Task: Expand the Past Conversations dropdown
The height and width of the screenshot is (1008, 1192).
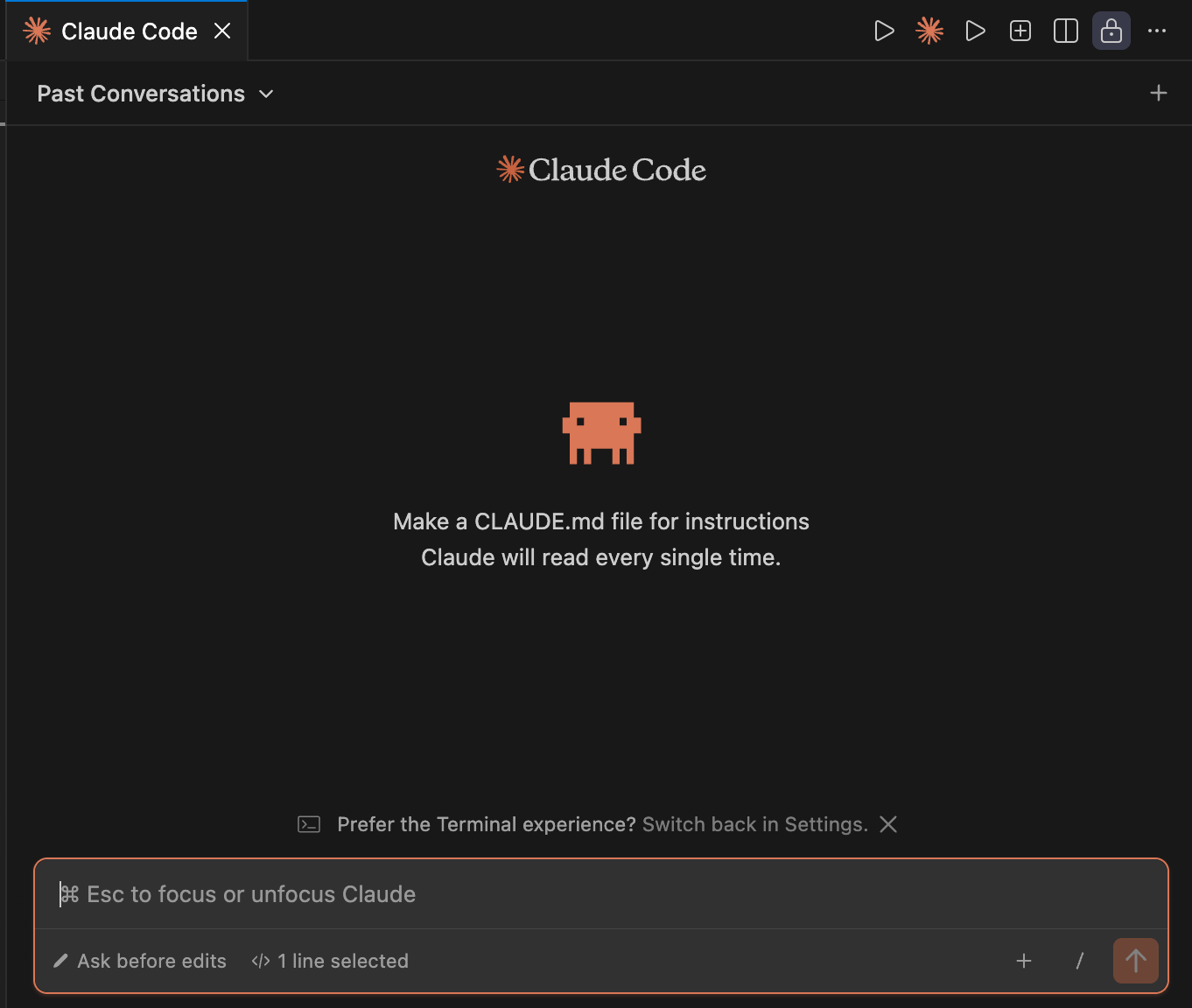Action: pyautogui.click(x=155, y=94)
